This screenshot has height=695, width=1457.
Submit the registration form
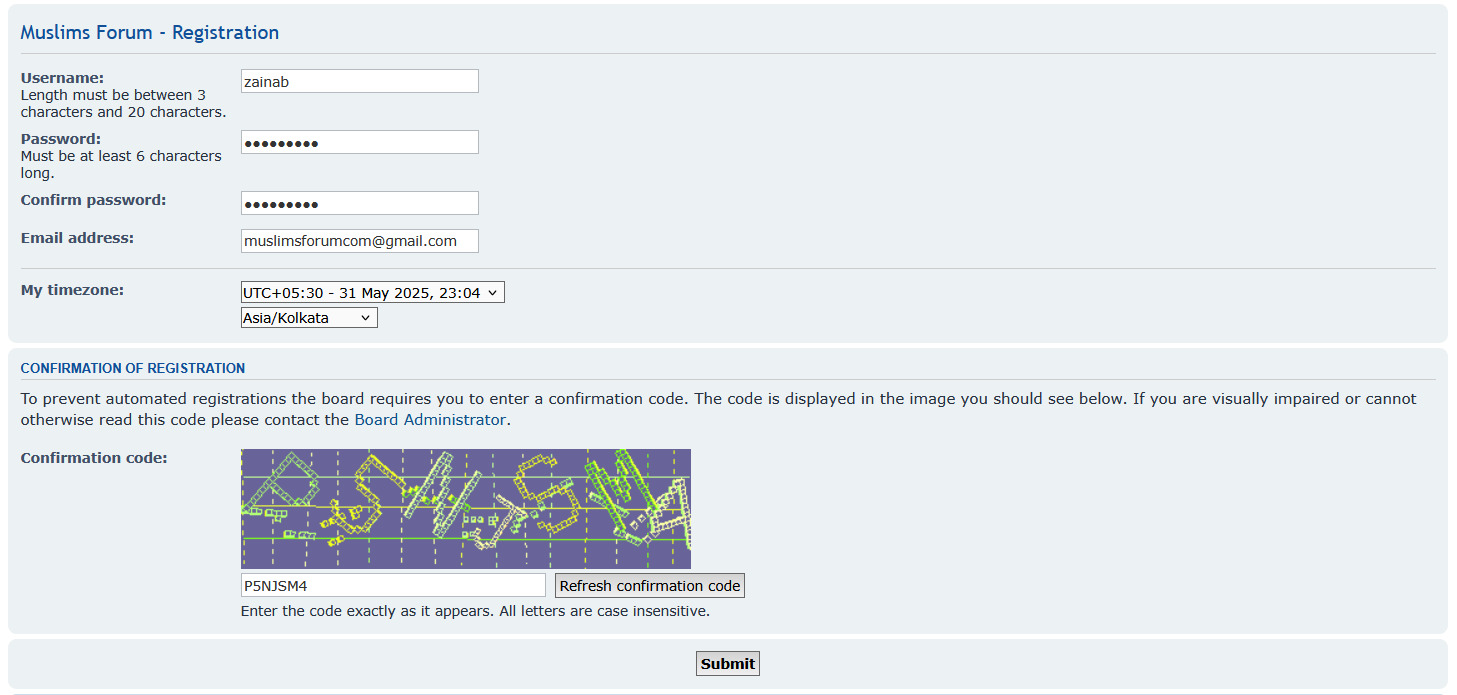[727, 664]
